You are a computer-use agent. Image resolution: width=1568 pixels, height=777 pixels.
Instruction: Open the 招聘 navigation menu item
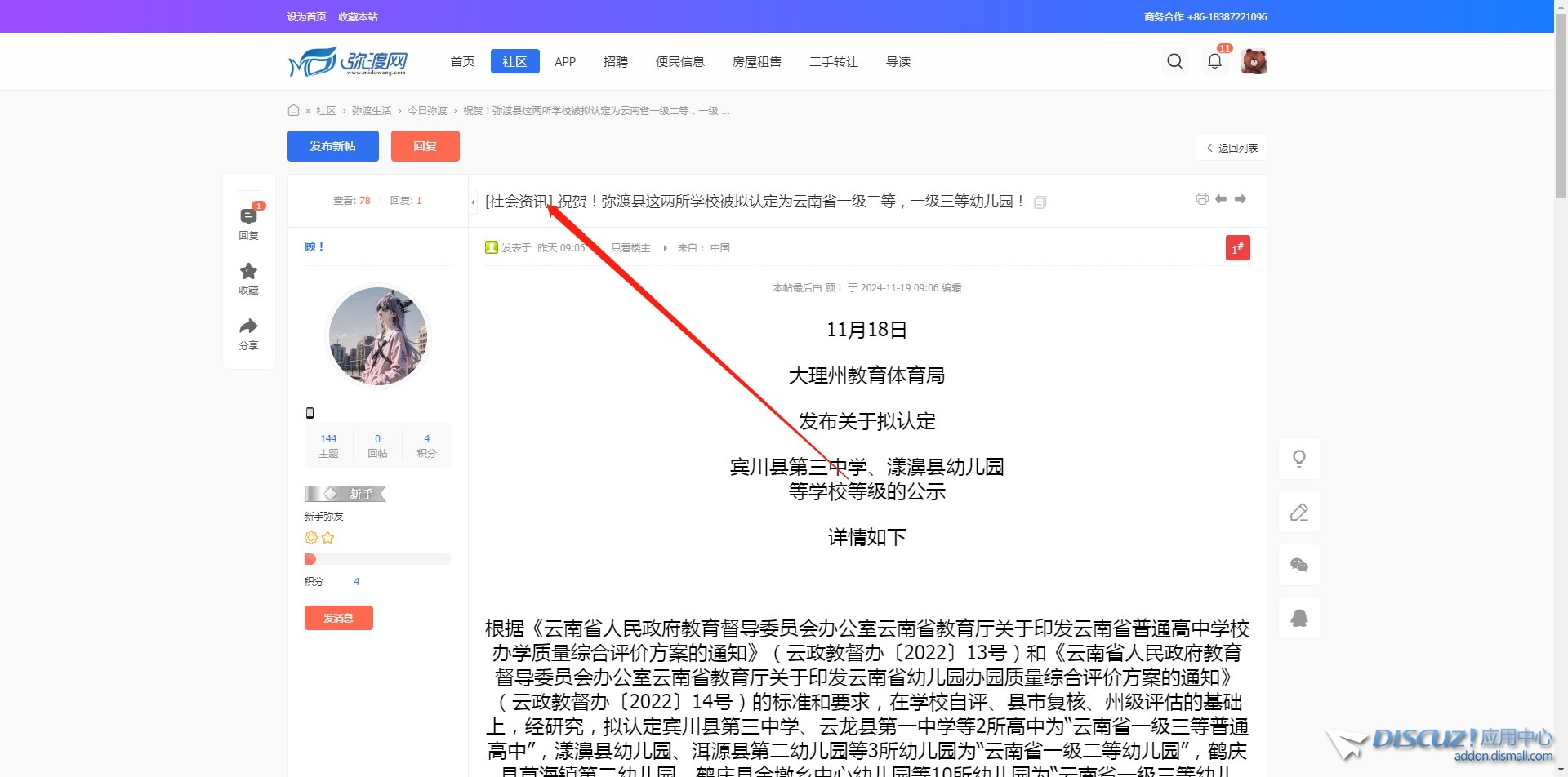(x=615, y=61)
